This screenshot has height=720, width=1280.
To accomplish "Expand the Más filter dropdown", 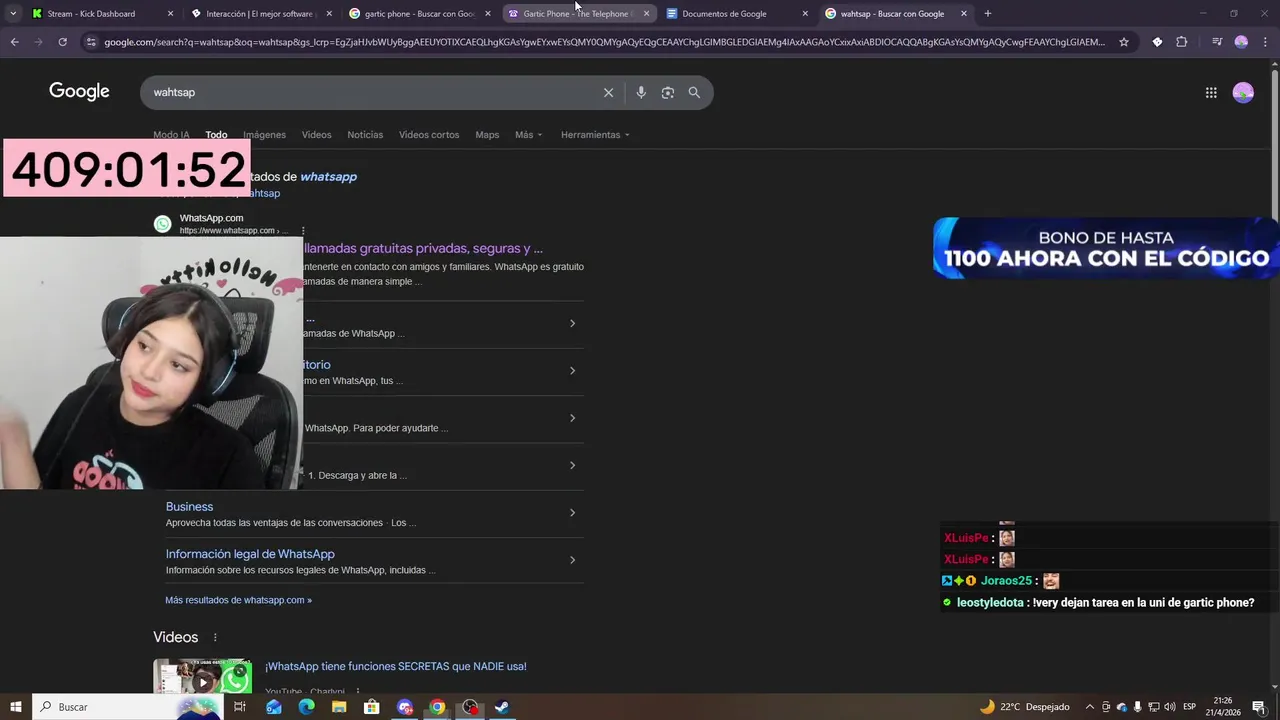I will tap(528, 135).
